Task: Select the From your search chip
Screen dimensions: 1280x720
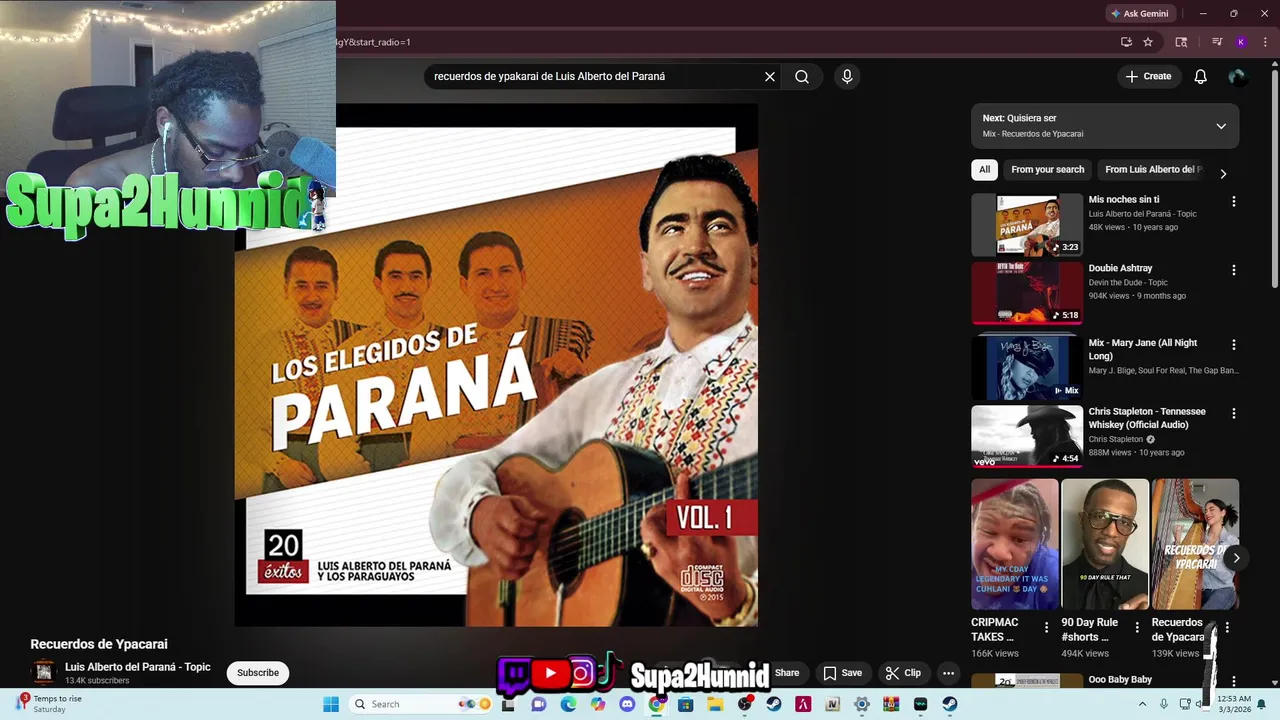Action: (1047, 169)
